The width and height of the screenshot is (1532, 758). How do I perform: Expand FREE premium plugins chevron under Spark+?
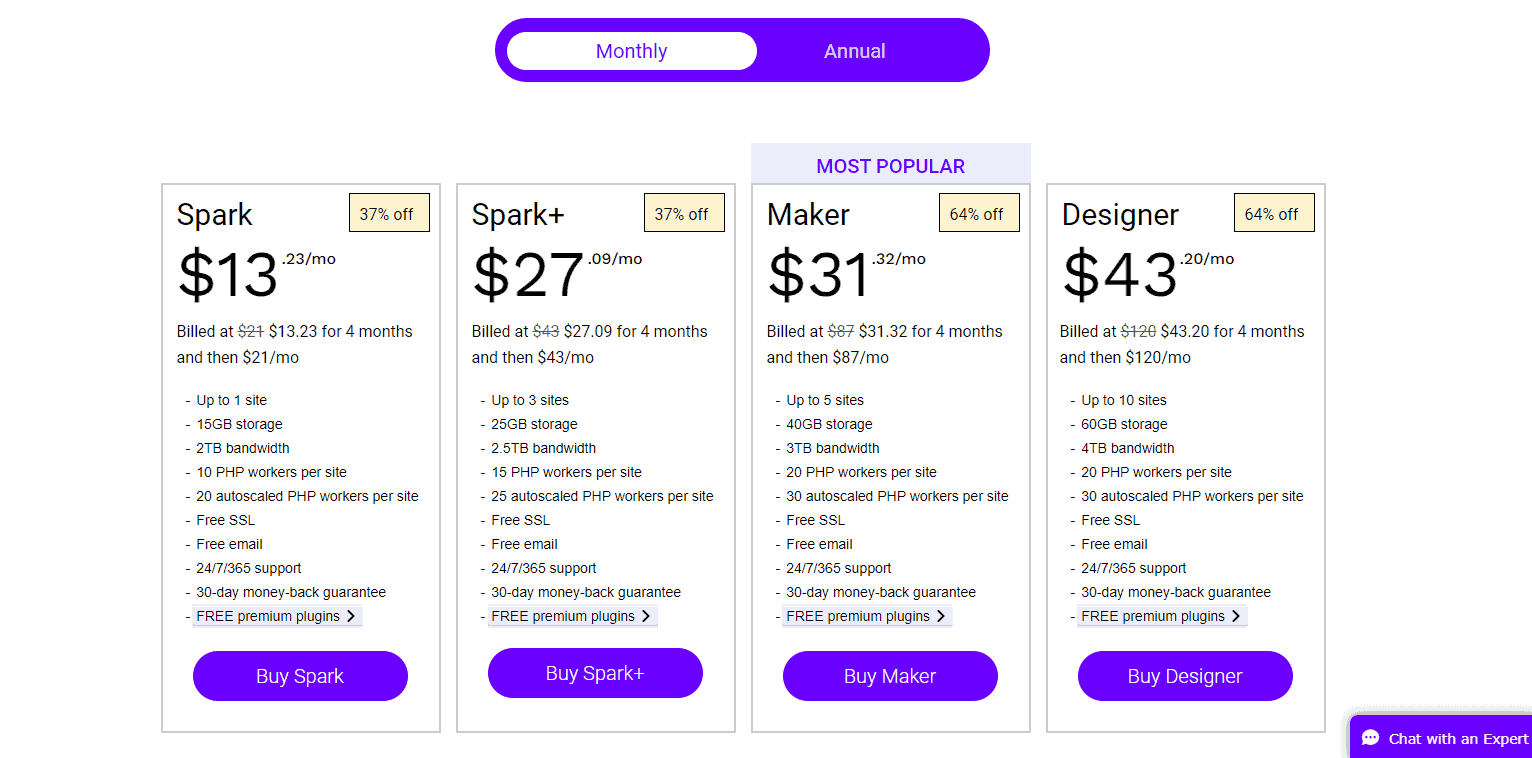coord(645,616)
